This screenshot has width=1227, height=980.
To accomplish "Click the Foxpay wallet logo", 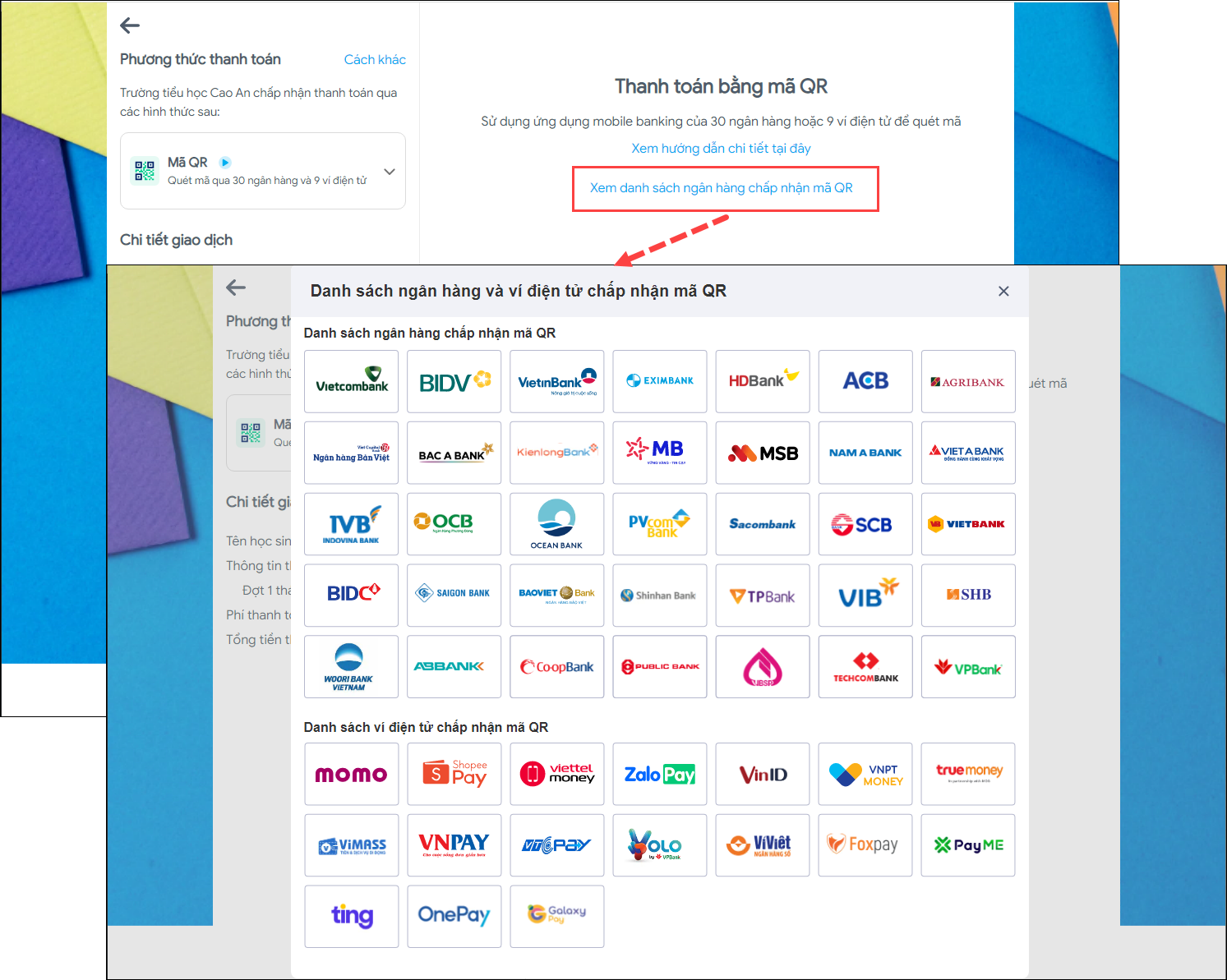I will tap(865, 845).
